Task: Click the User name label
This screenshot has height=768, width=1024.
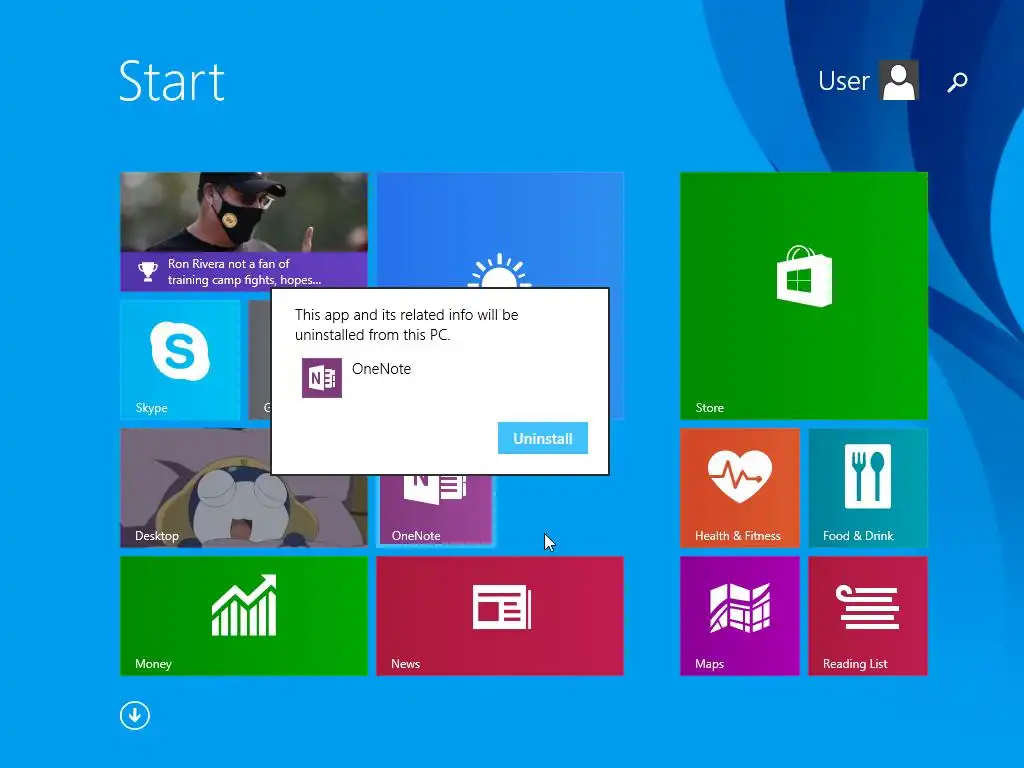Action: [x=844, y=81]
